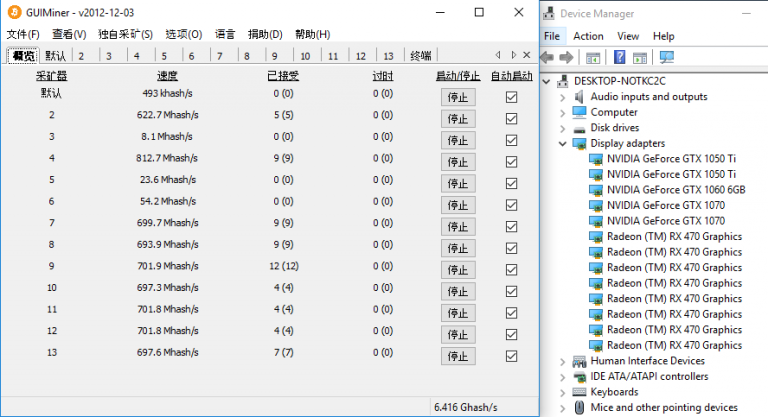
Task: Expand the Human Interface Devices category
Action: pos(564,361)
